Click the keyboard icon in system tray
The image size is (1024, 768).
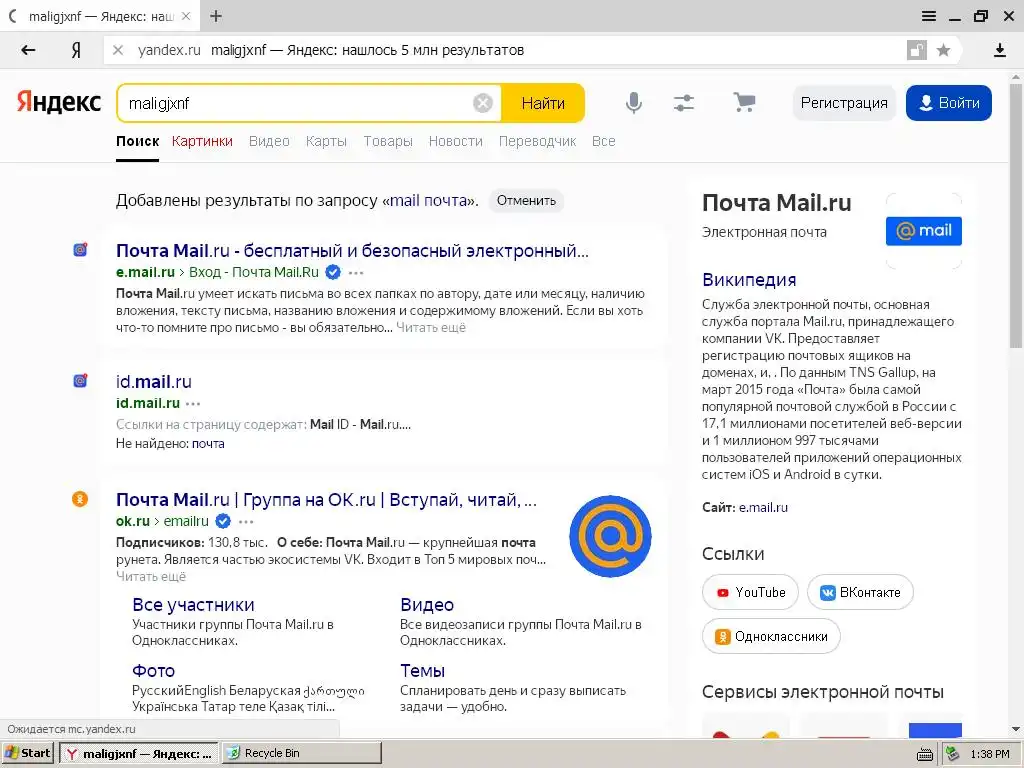(x=925, y=754)
